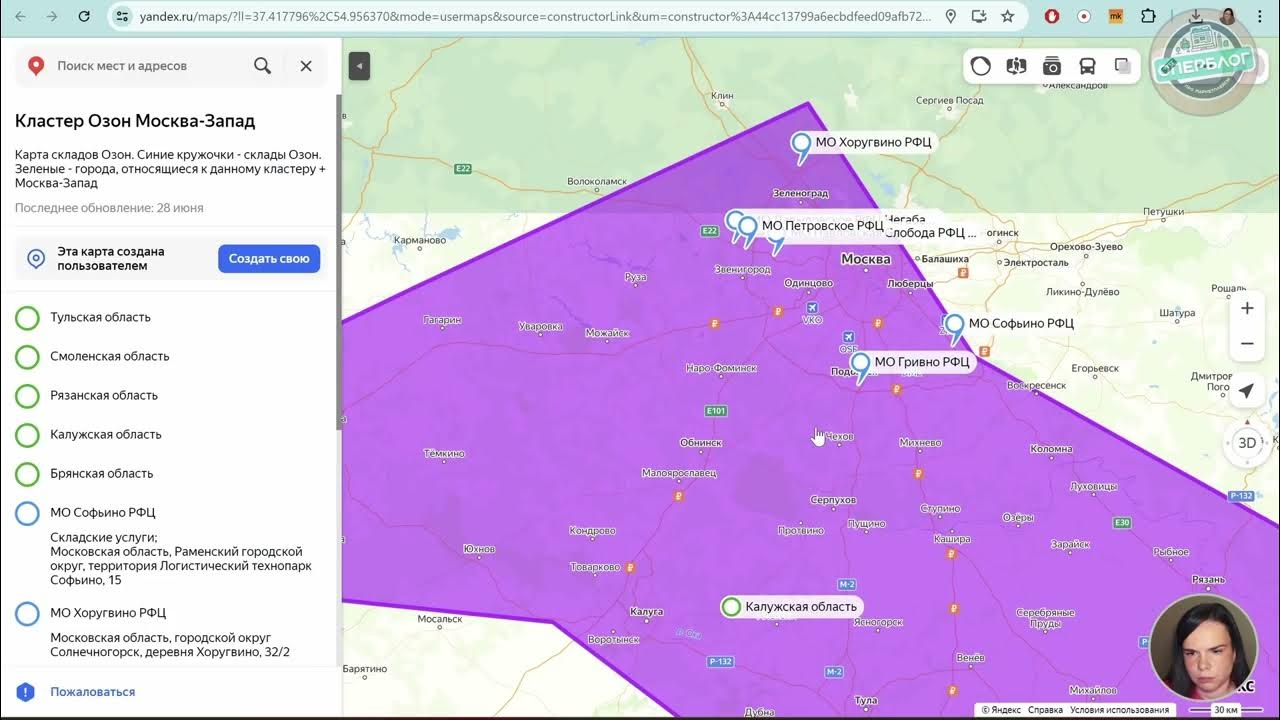Screen dimensions: 1280x720
Task: Click the Пожаловаться link
Action: click(93, 692)
